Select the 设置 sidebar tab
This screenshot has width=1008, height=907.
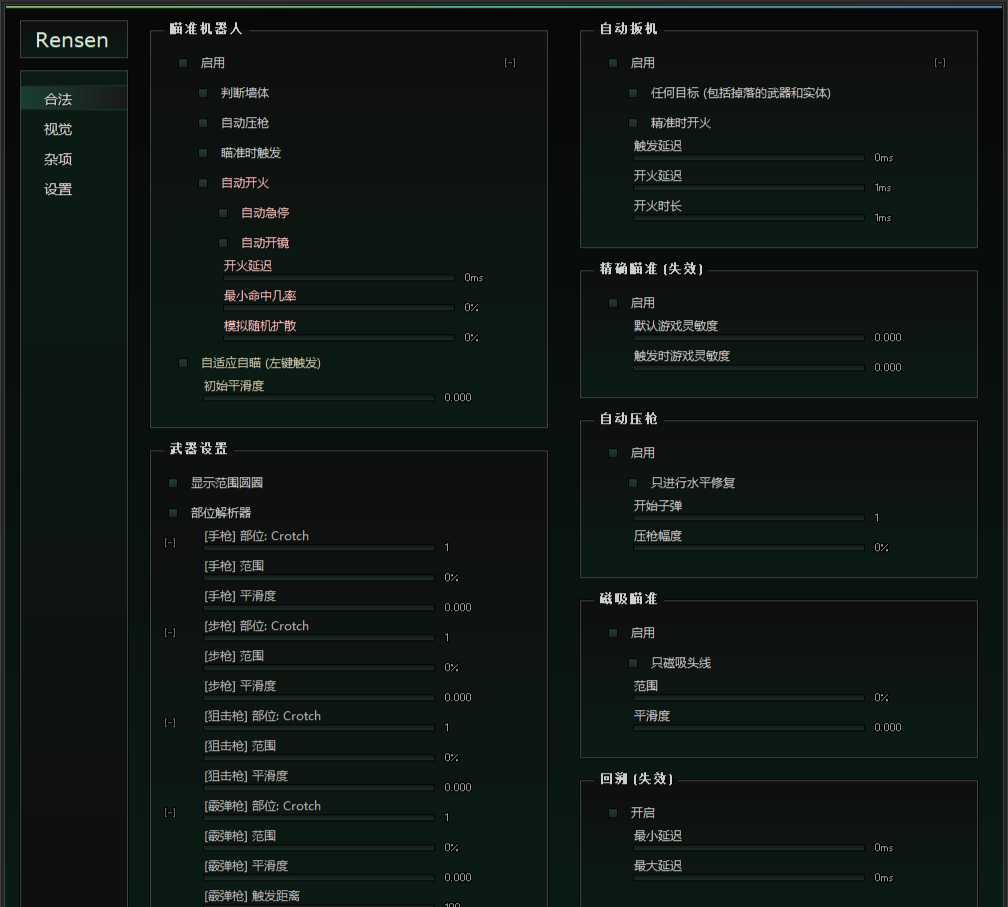[58, 189]
